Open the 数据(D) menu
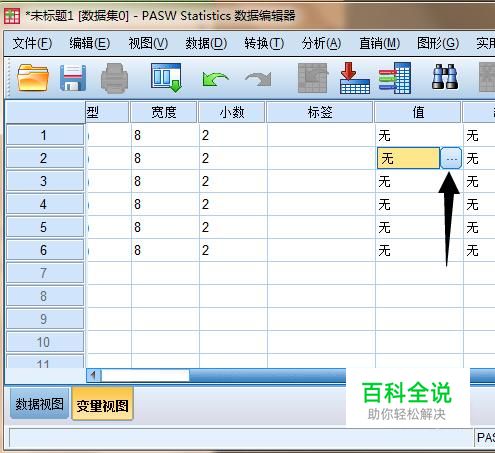Screen dimensions: 495x453 206,43
